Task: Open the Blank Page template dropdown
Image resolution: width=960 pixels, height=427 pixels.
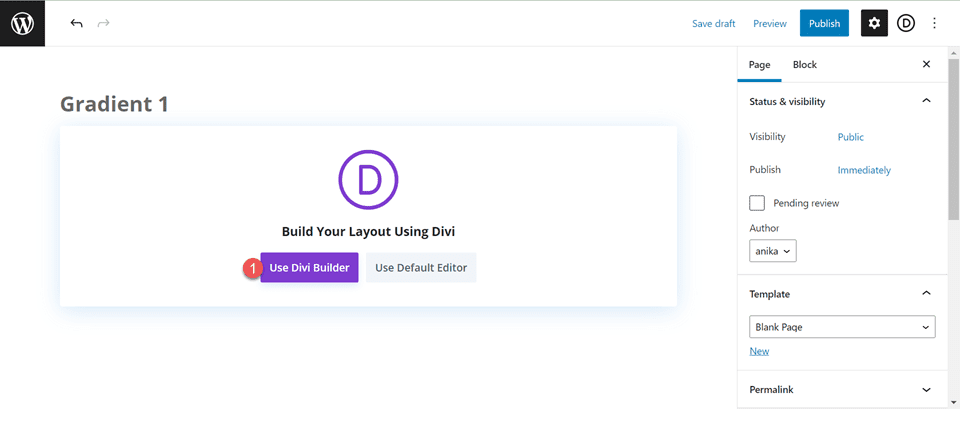Action: [842, 327]
